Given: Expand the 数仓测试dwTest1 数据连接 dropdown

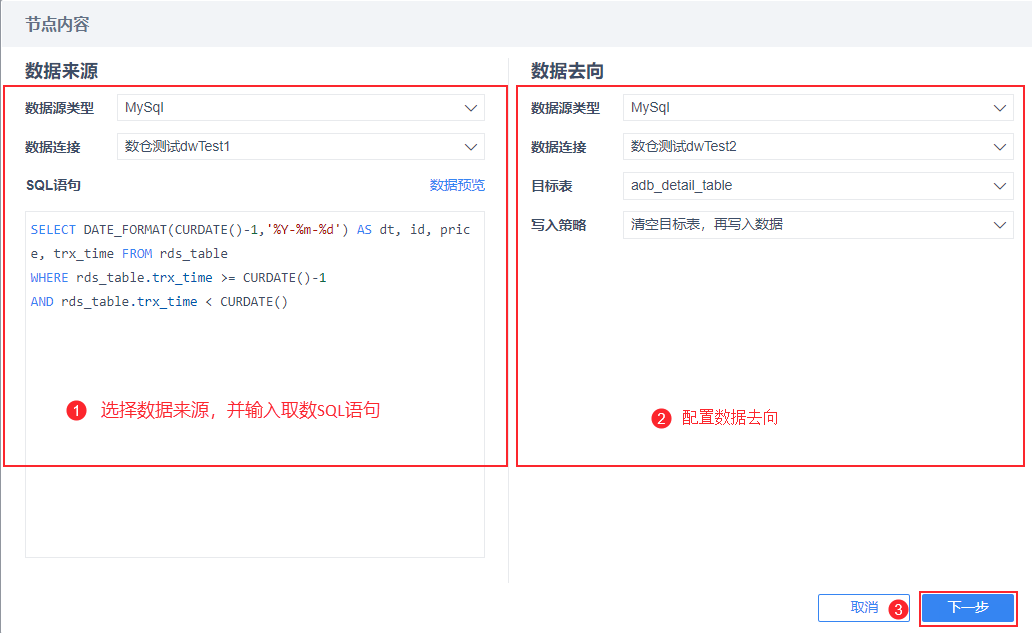Looking at the screenshot, I should click(x=301, y=147).
